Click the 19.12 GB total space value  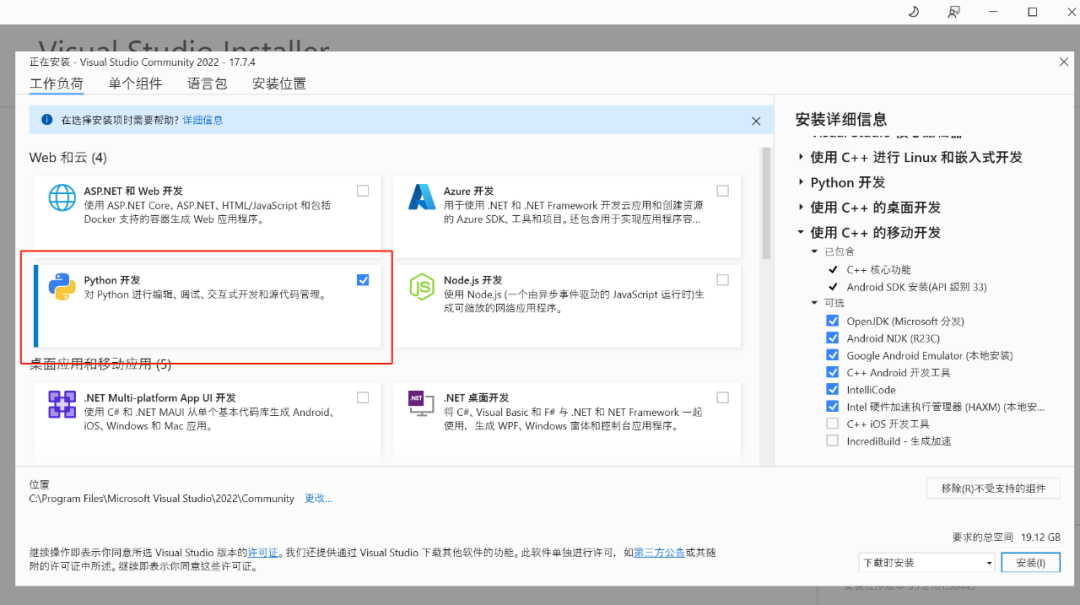(1040, 537)
